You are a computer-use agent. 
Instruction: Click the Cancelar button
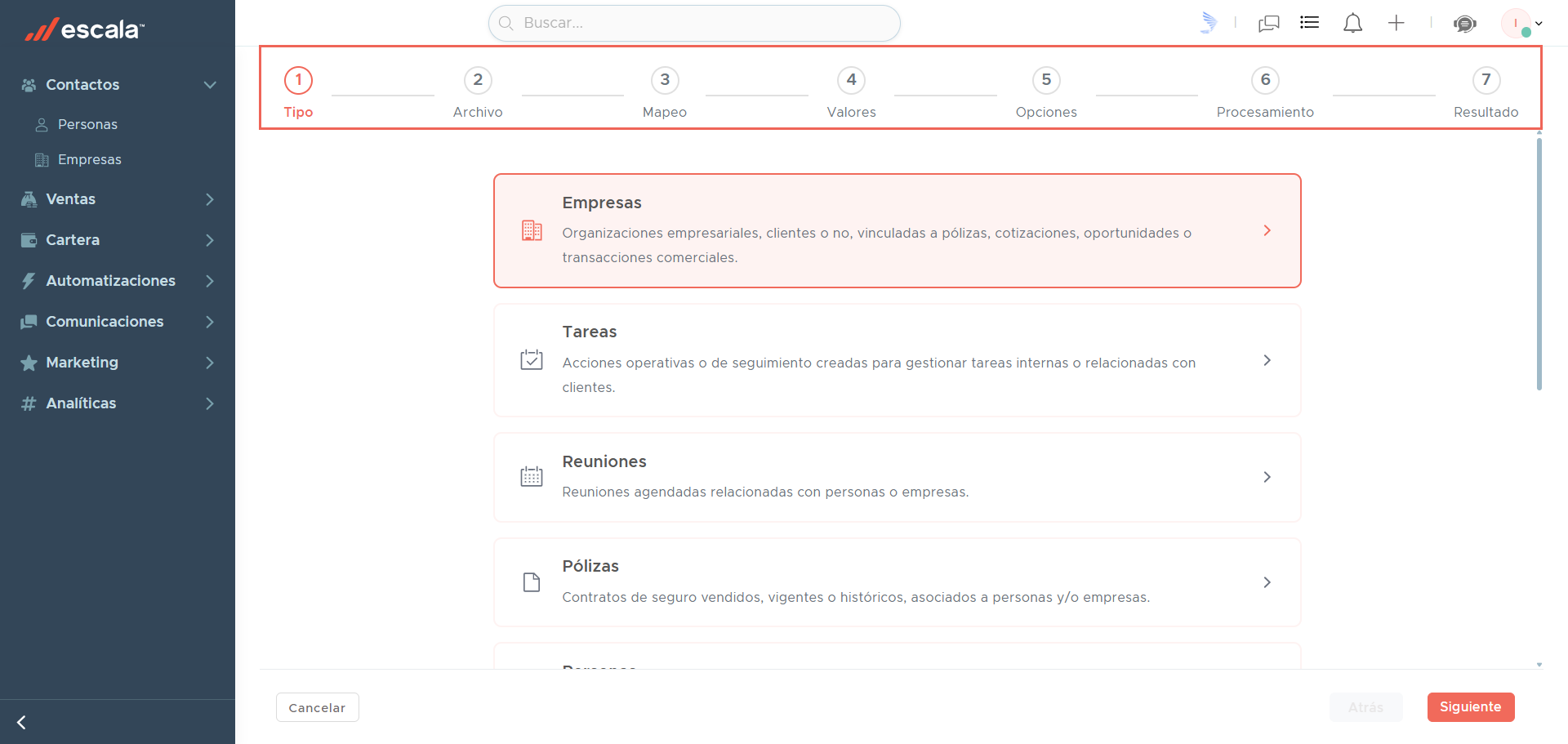pyautogui.click(x=317, y=707)
